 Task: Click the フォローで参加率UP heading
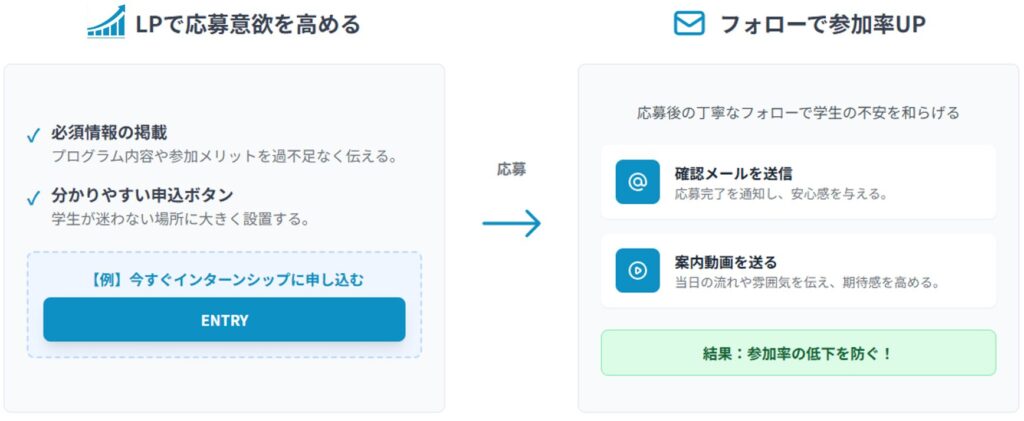(822, 24)
